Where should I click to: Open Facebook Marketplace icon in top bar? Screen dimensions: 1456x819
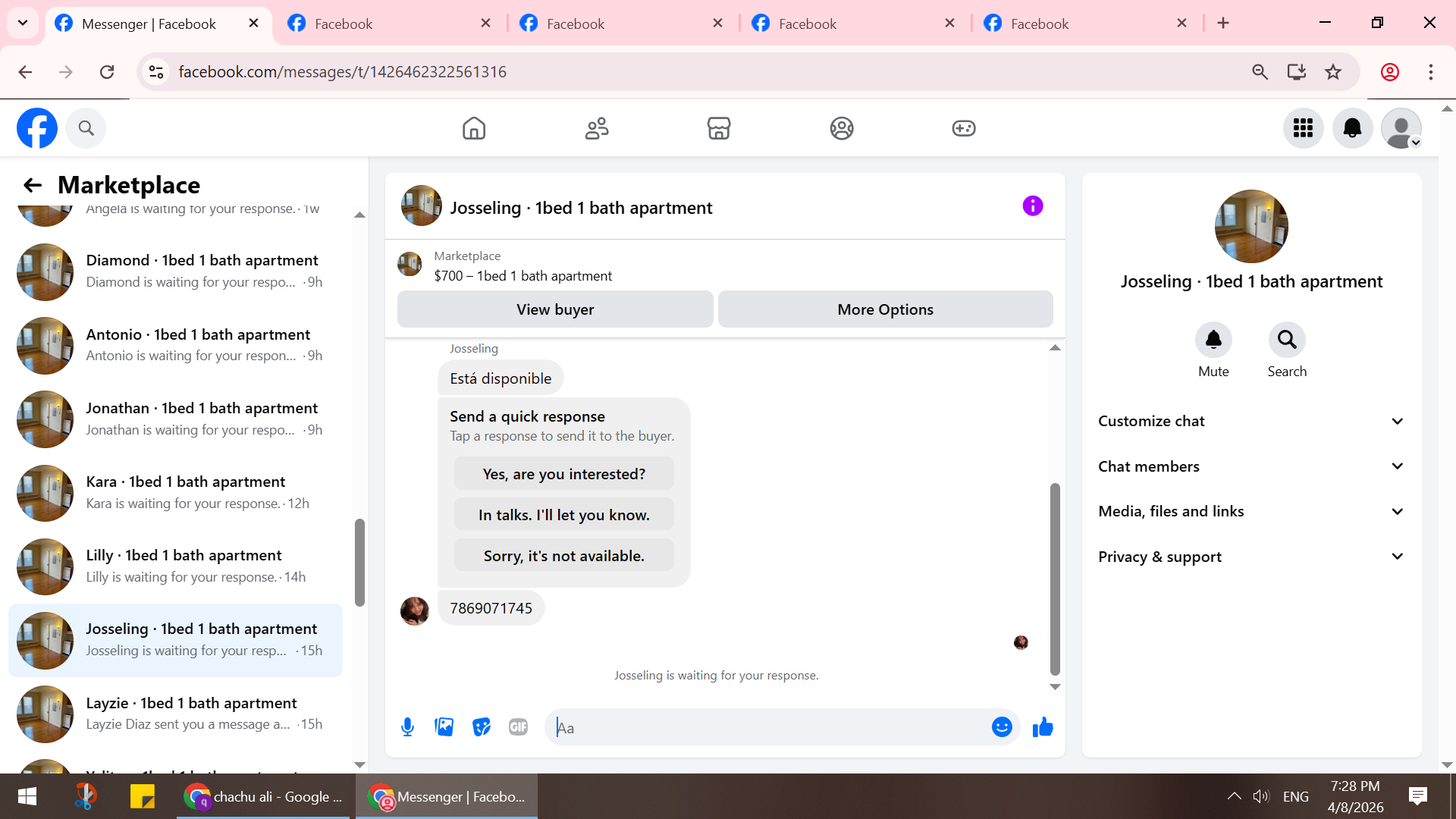pos(718,128)
